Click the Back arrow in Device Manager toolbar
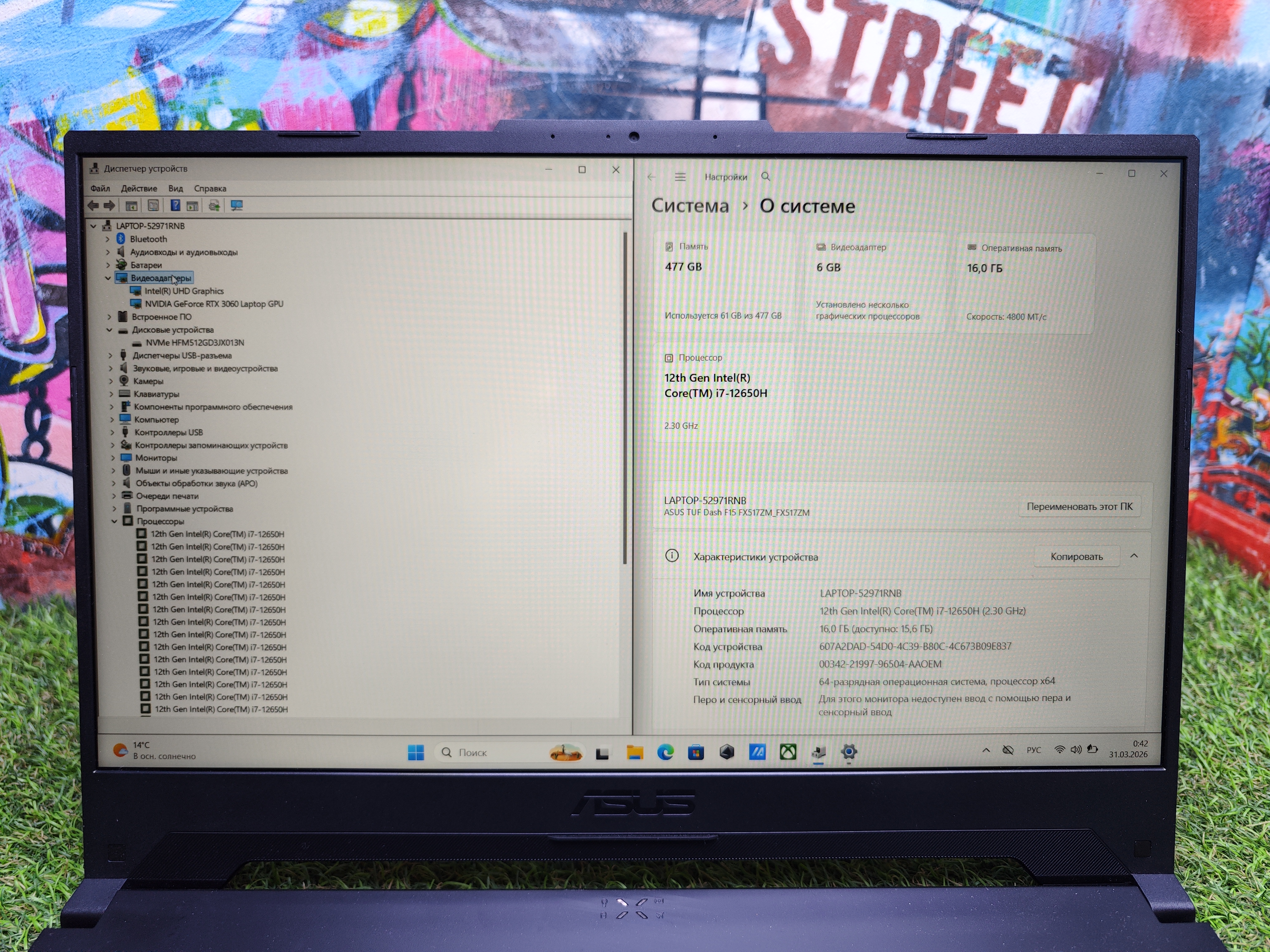This screenshot has height=952, width=1270. click(x=93, y=205)
